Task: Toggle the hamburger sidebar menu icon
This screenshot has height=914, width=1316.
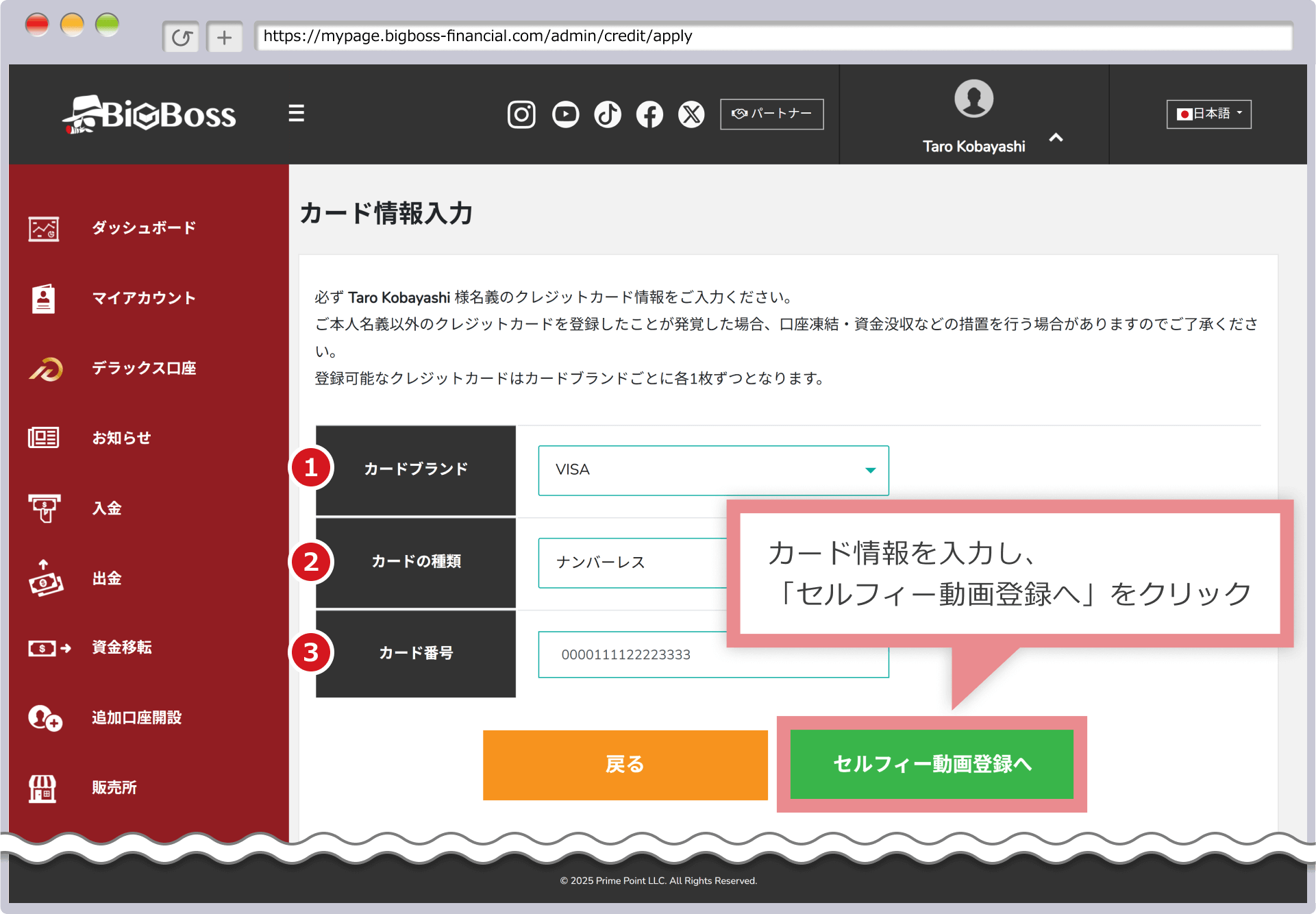Action: tap(296, 113)
